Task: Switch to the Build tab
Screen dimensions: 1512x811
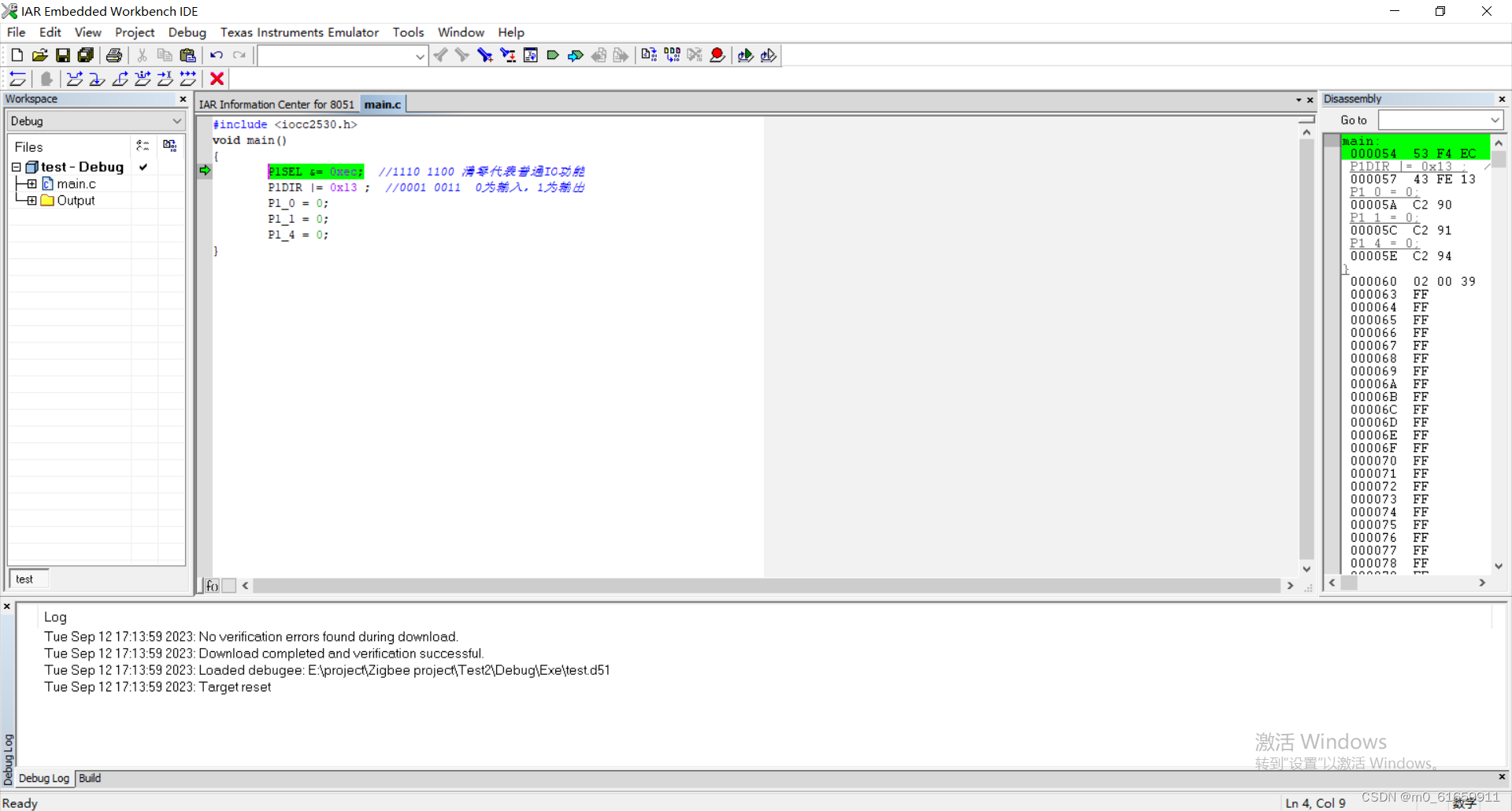Action: coord(90,778)
